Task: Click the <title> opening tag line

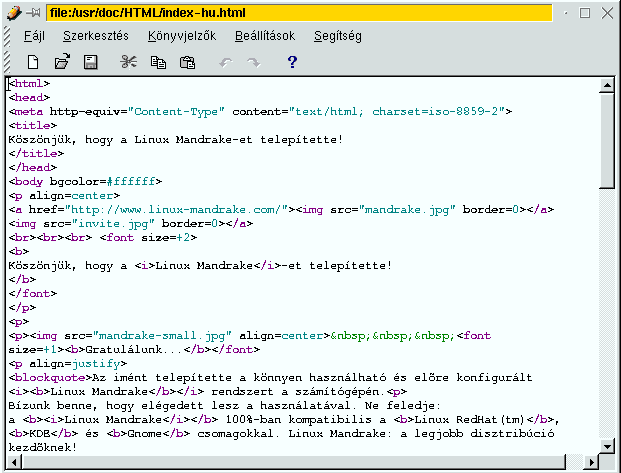Action: click(33, 126)
